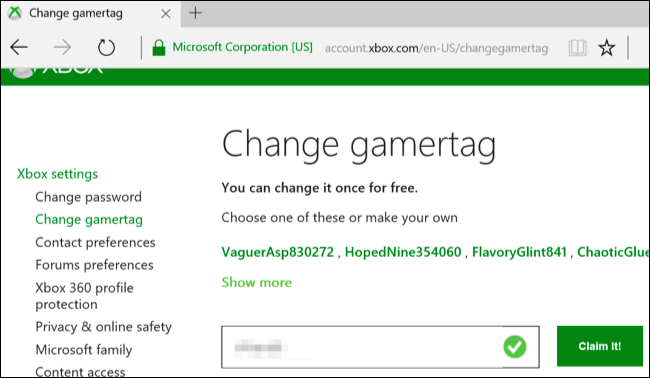This screenshot has width=650, height=378.
Task: Open Contact preferences in sidebar
Action: coord(95,242)
